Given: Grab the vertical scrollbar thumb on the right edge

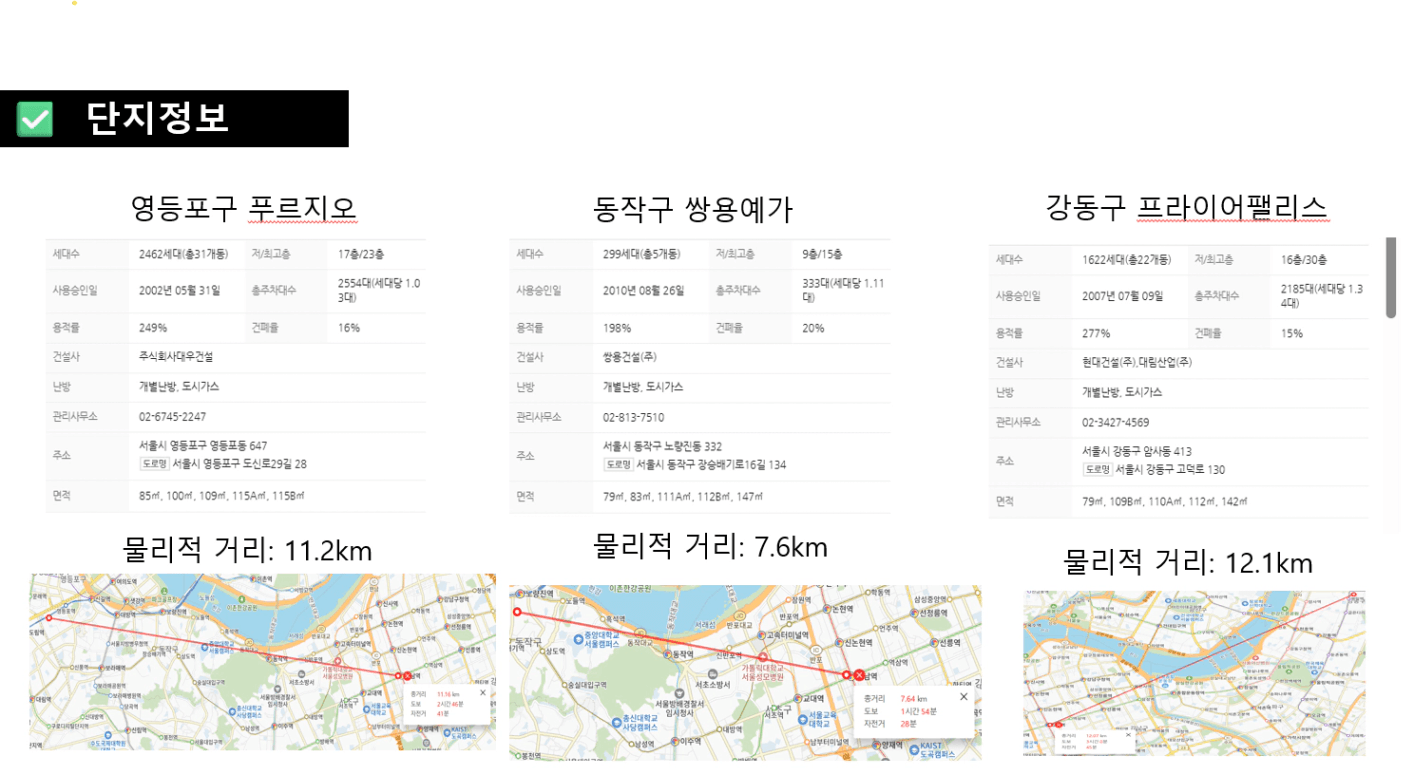Looking at the screenshot, I should point(1391,278).
